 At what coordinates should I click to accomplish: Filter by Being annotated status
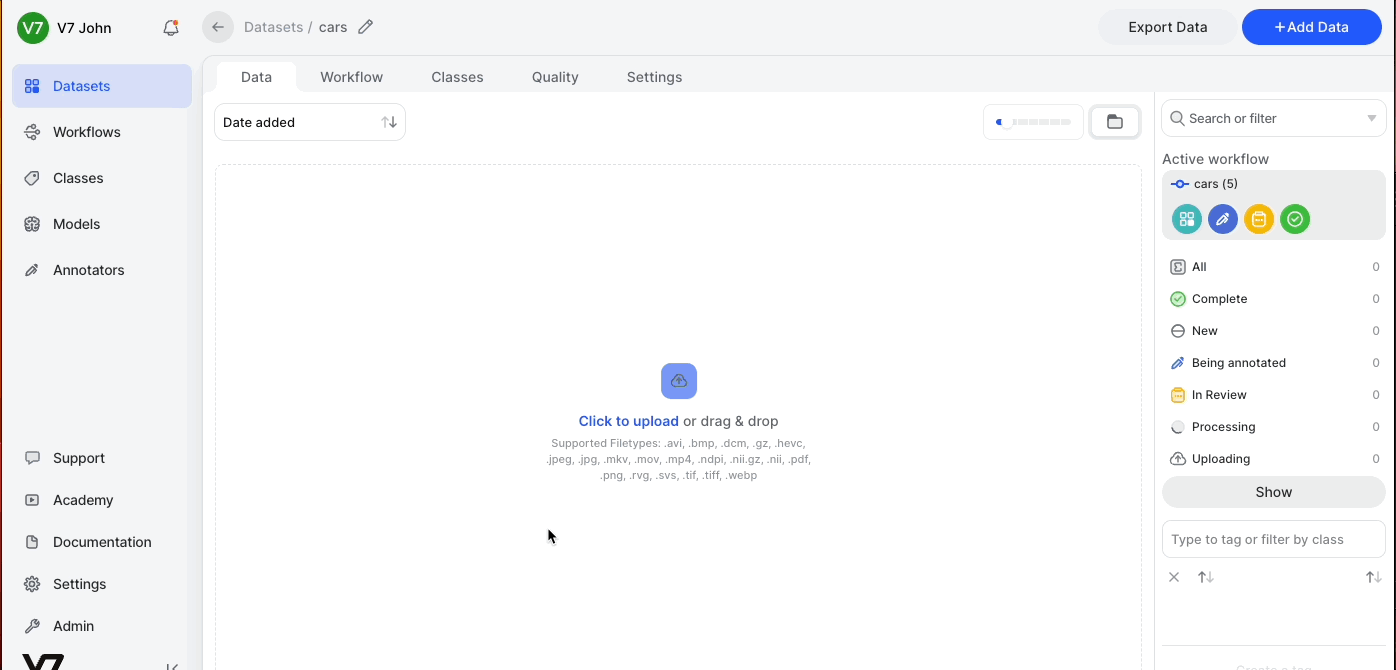pyautogui.click(x=1274, y=363)
